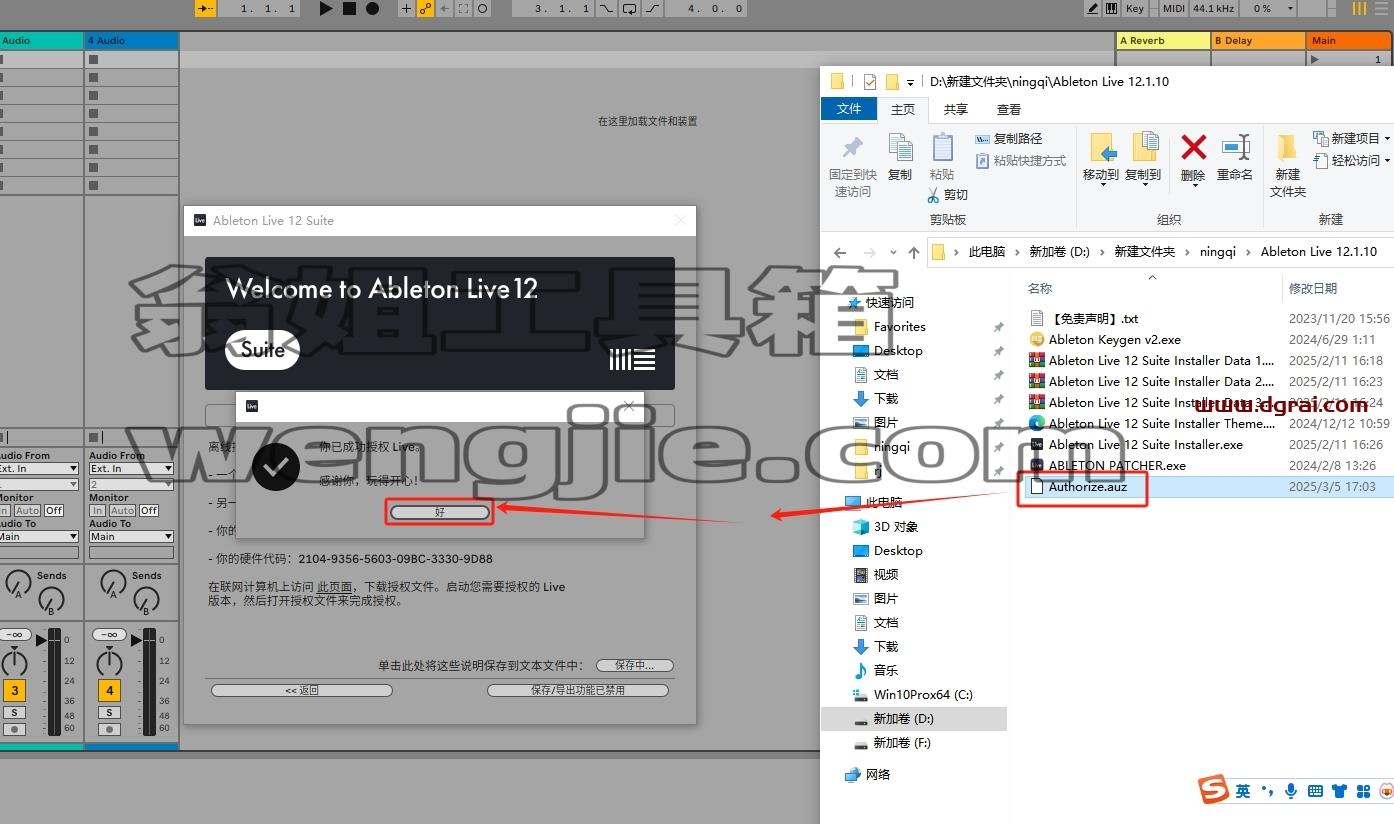This screenshot has height=824, width=1394.
Task: Switch to 共享 ribbon tab
Action: click(x=956, y=109)
